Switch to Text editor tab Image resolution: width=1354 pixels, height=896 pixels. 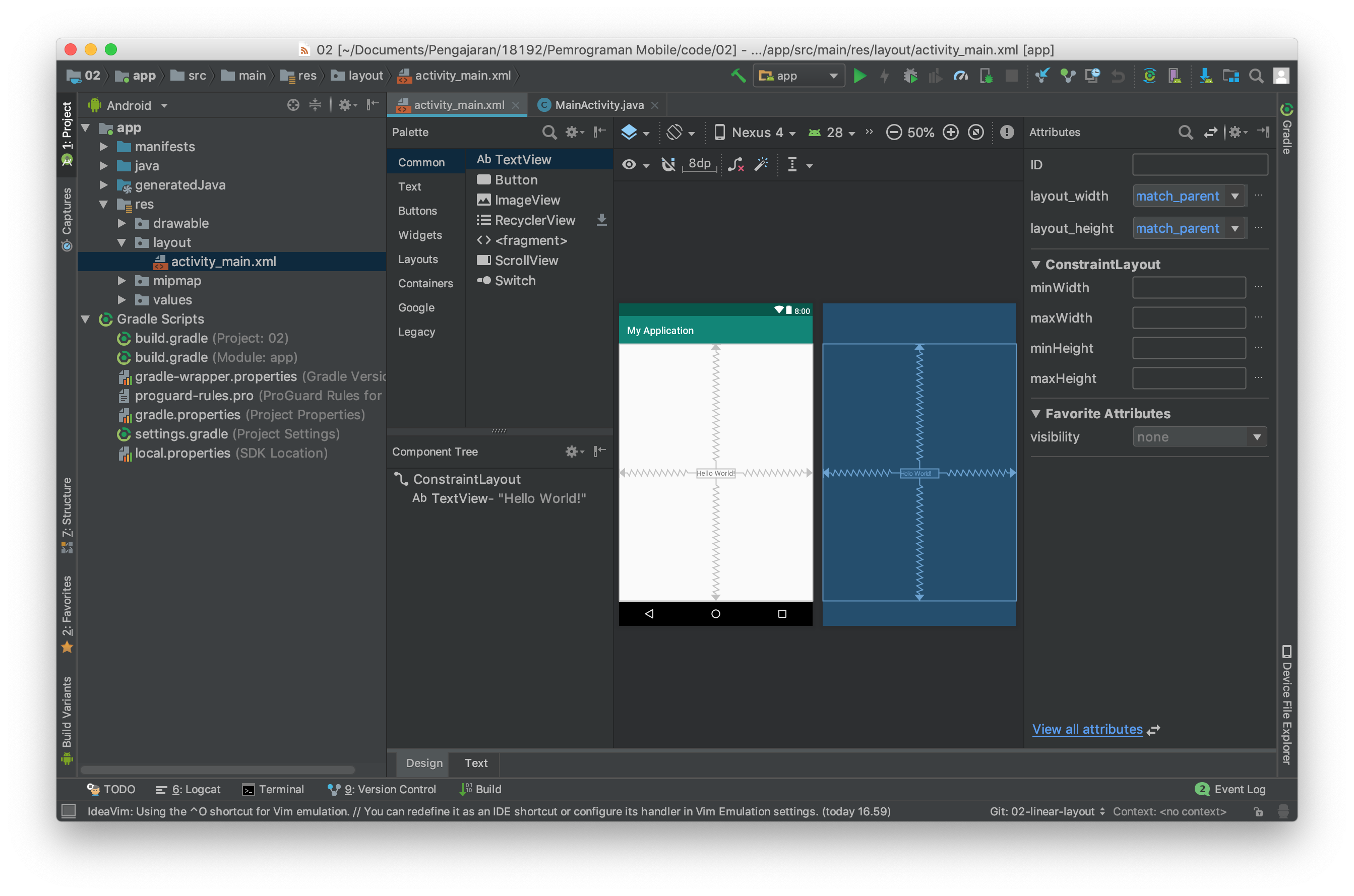(475, 763)
